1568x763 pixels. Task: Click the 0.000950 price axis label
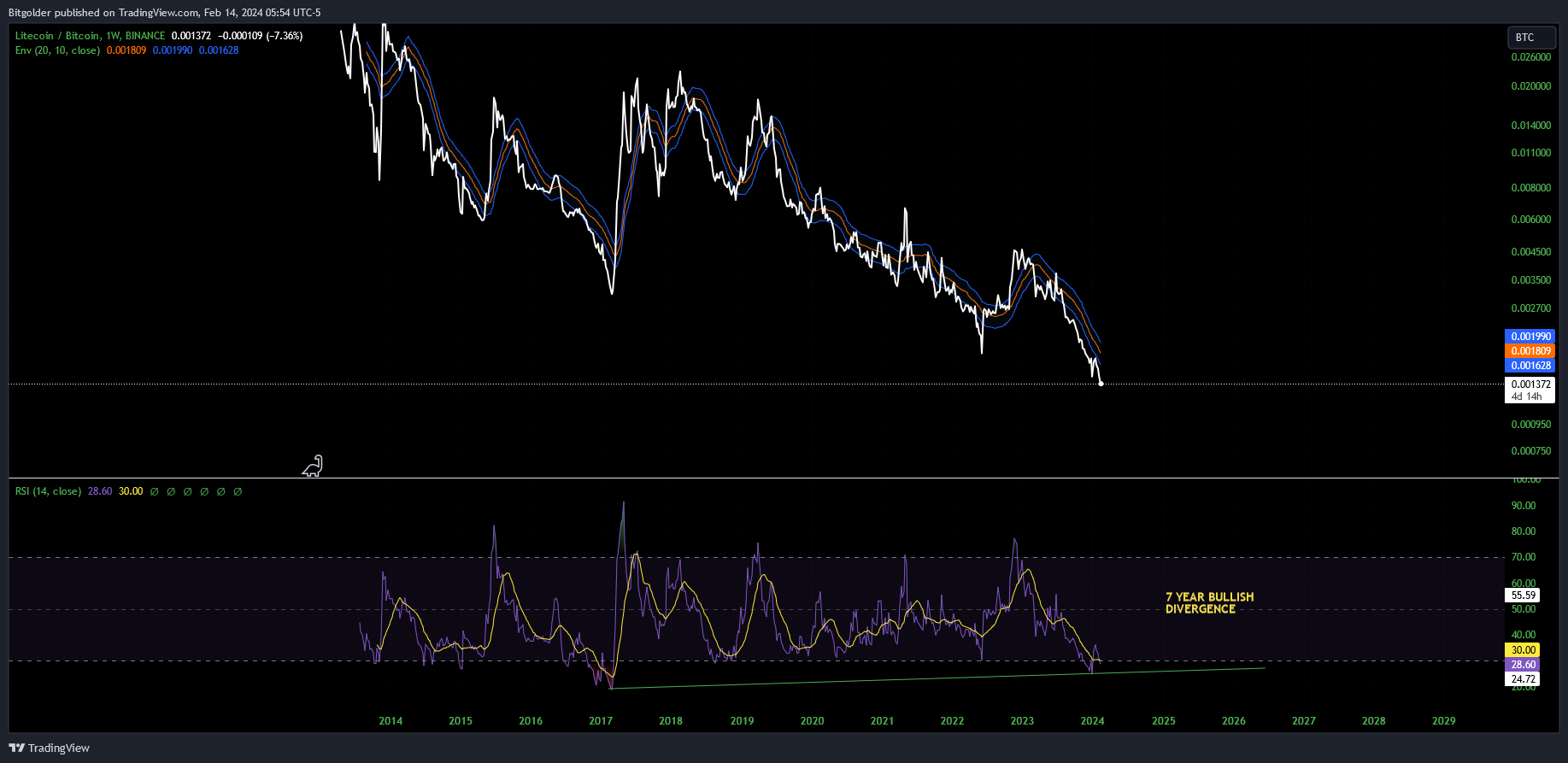pyautogui.click(x=1530, y=425)
